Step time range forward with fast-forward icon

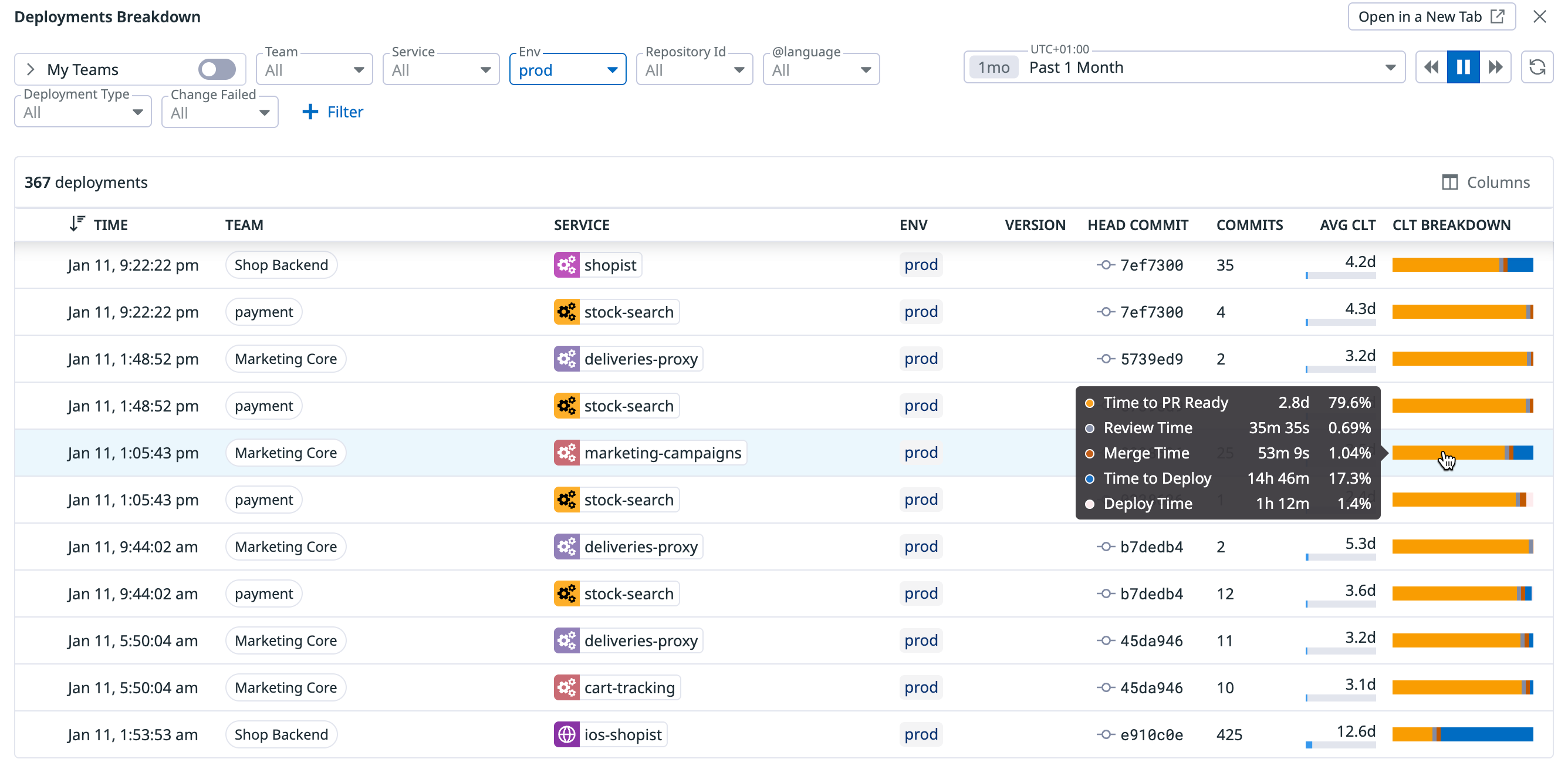pyautogui.click(x=1495, y=67)
